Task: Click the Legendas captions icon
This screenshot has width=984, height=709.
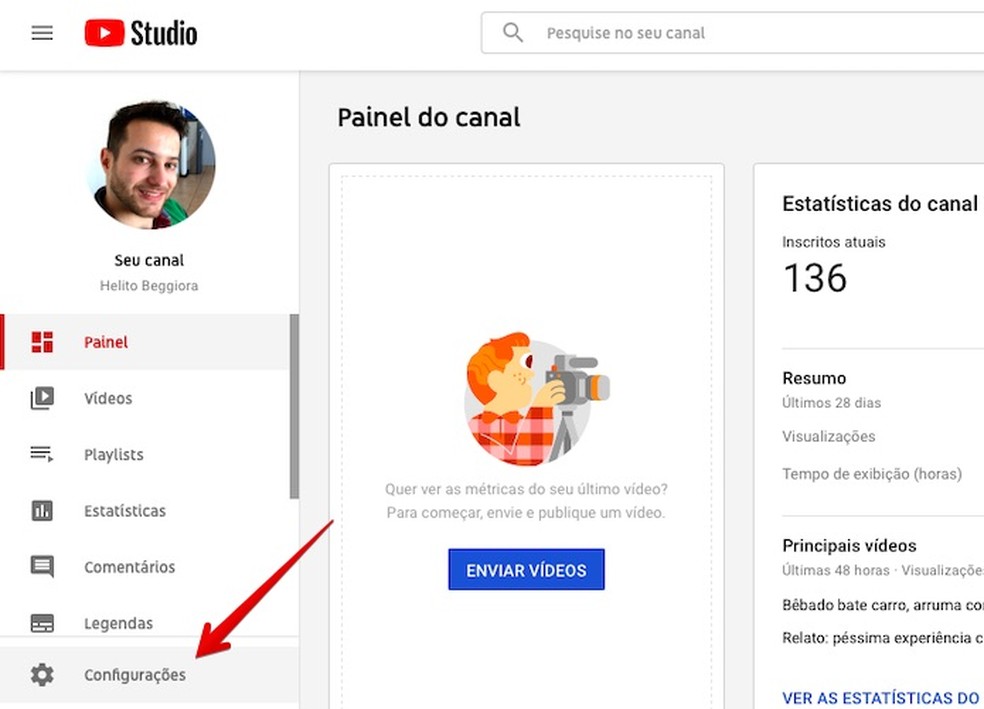Action: tap(42, 622)
